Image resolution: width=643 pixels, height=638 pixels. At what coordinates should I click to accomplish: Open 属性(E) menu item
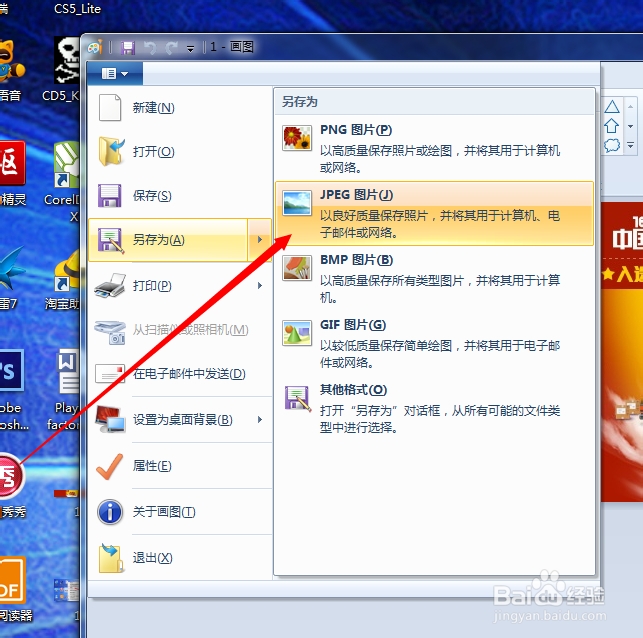[x=180, y=466]
